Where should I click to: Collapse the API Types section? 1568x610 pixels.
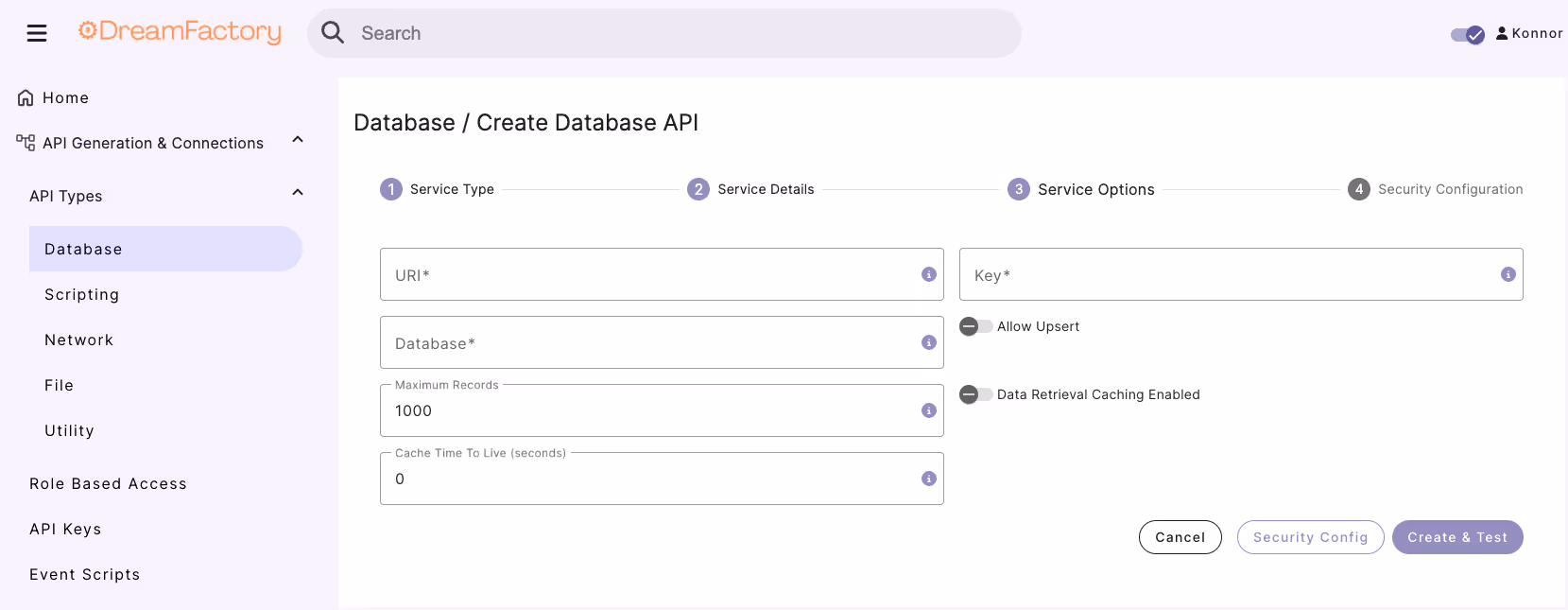(x=298, y=193)
